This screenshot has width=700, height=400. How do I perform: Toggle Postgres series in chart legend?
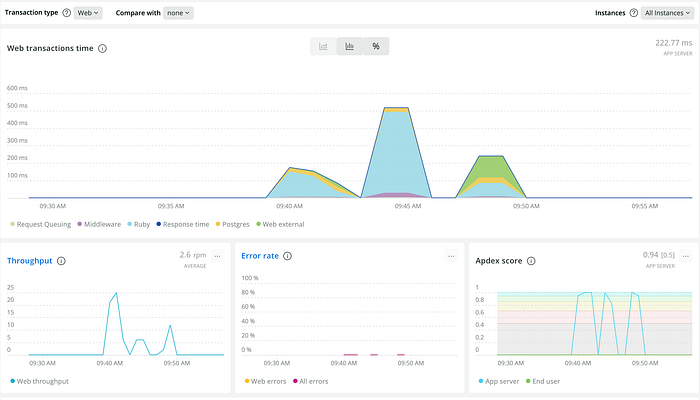click(x=233, y=225)
